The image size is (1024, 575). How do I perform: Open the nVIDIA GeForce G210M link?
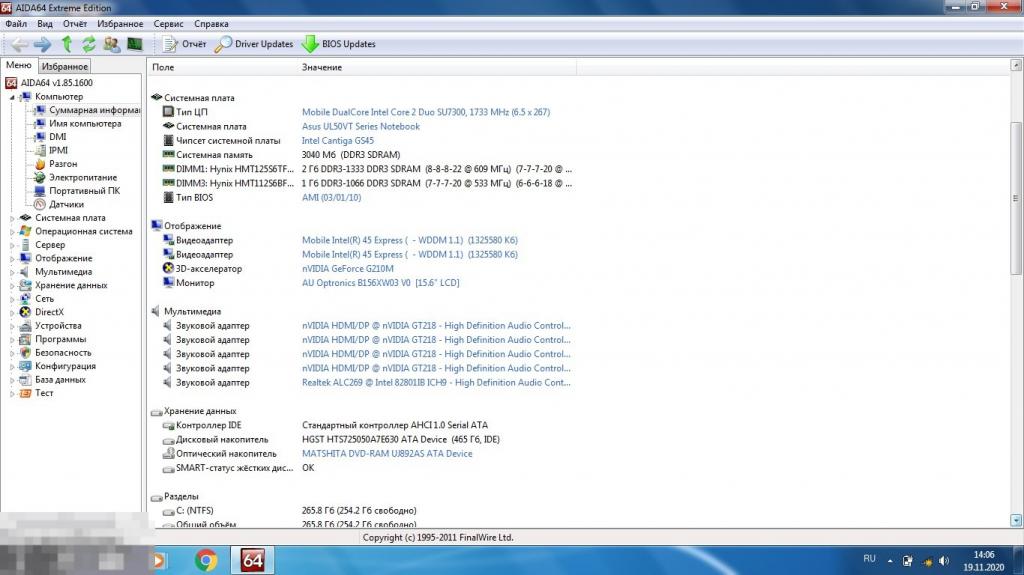[347, 269]
